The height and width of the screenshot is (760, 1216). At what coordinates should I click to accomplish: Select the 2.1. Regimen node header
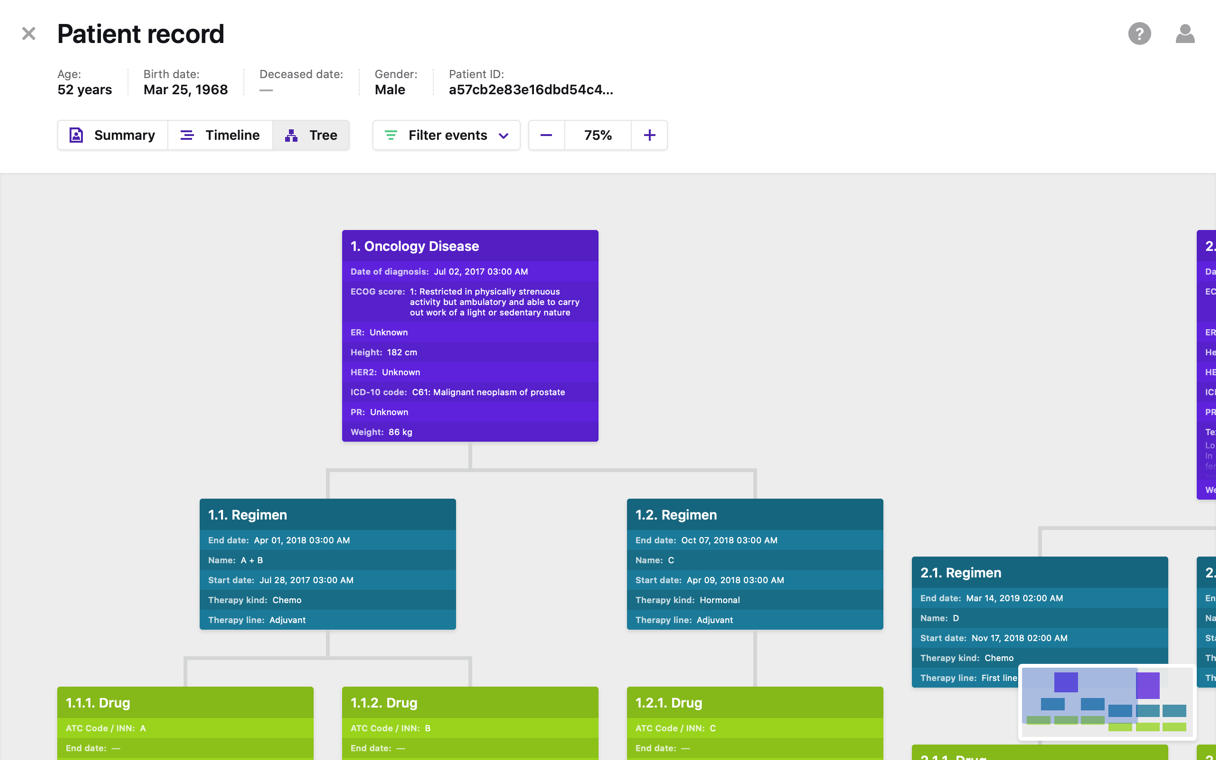(x=1039, y=573)
